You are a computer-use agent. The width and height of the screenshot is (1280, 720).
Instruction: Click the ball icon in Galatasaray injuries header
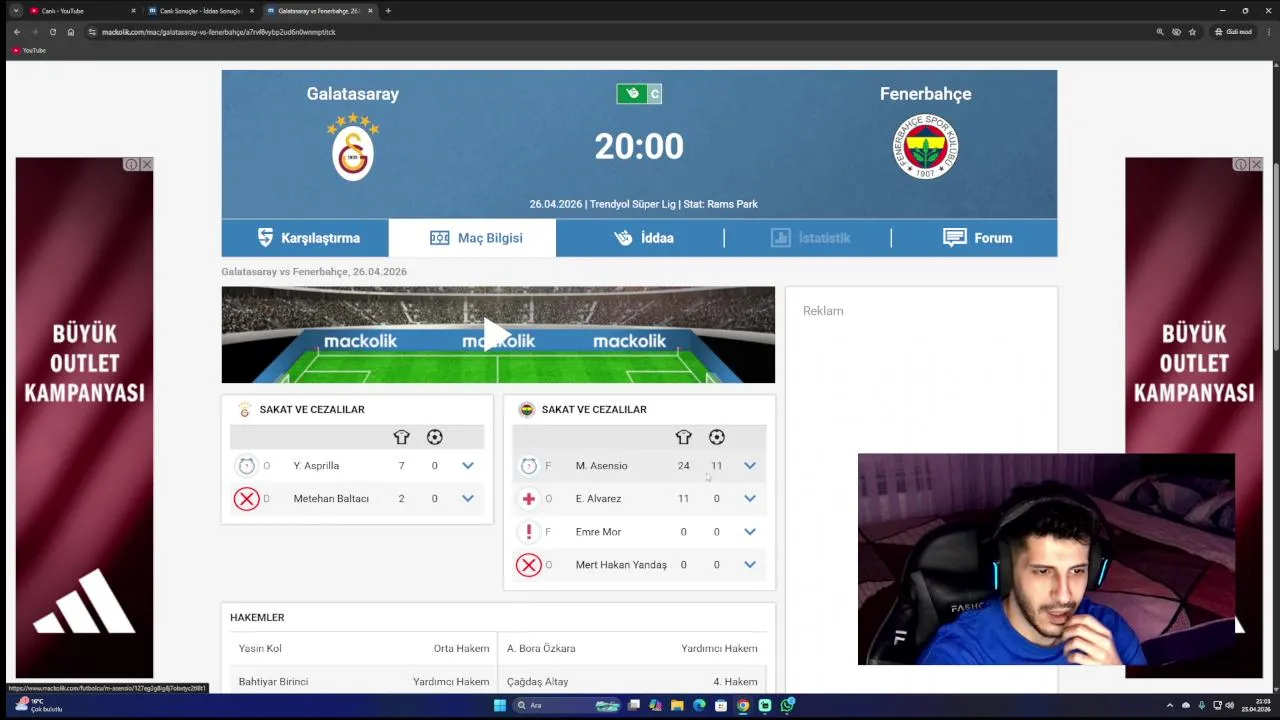tap(434, 437)
